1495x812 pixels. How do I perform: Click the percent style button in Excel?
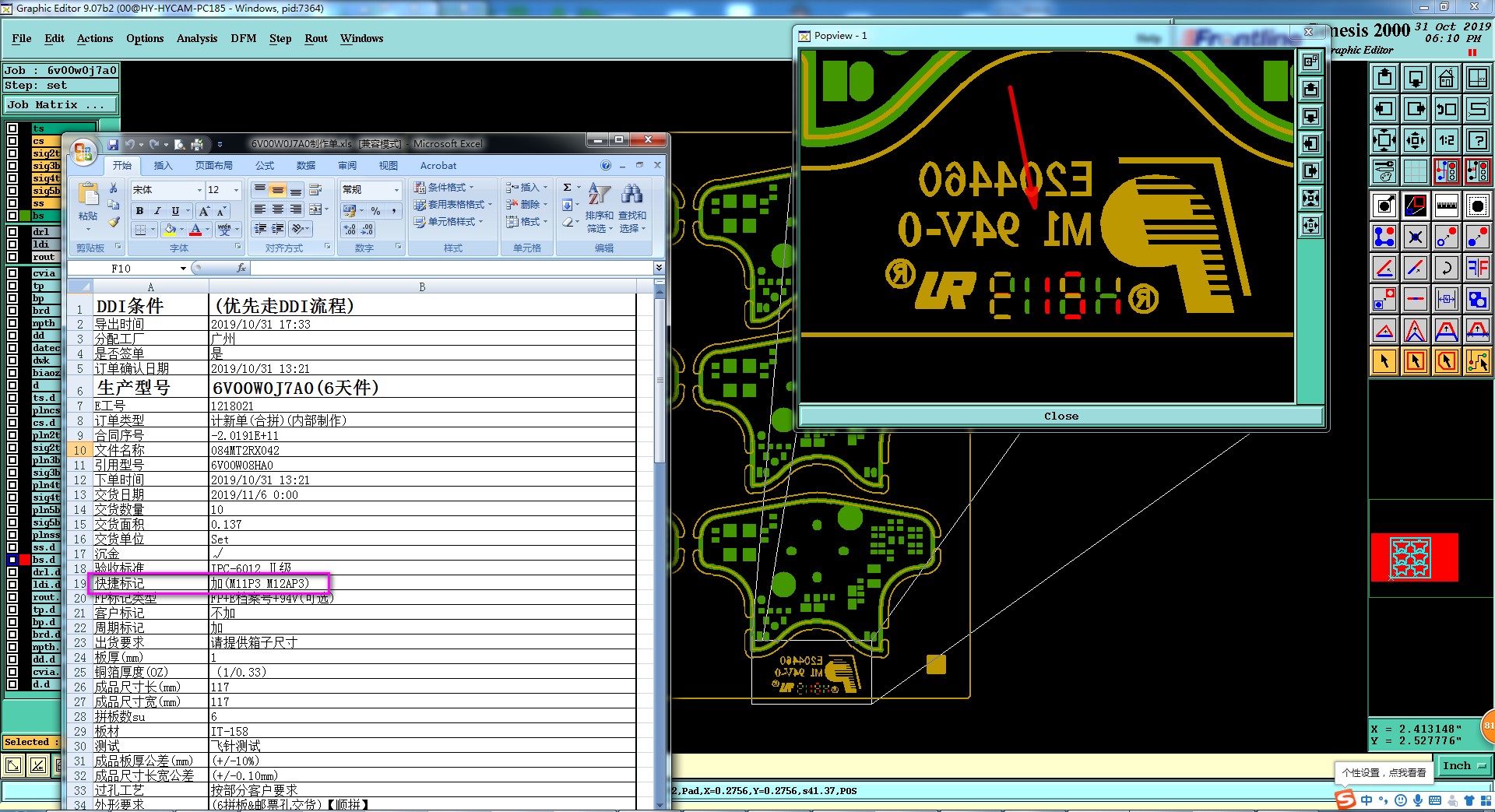376,211
